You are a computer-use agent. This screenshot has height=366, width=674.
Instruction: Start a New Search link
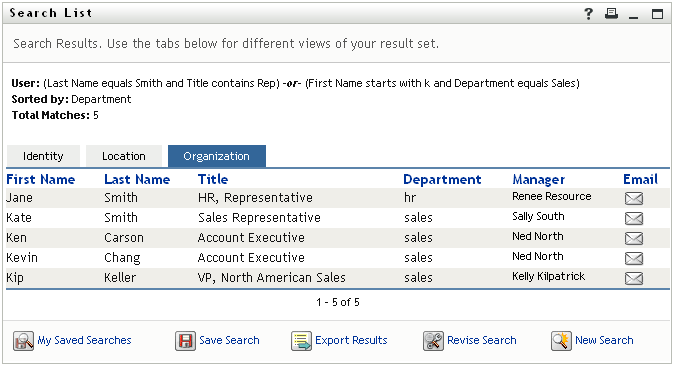[x=604, y=340]
